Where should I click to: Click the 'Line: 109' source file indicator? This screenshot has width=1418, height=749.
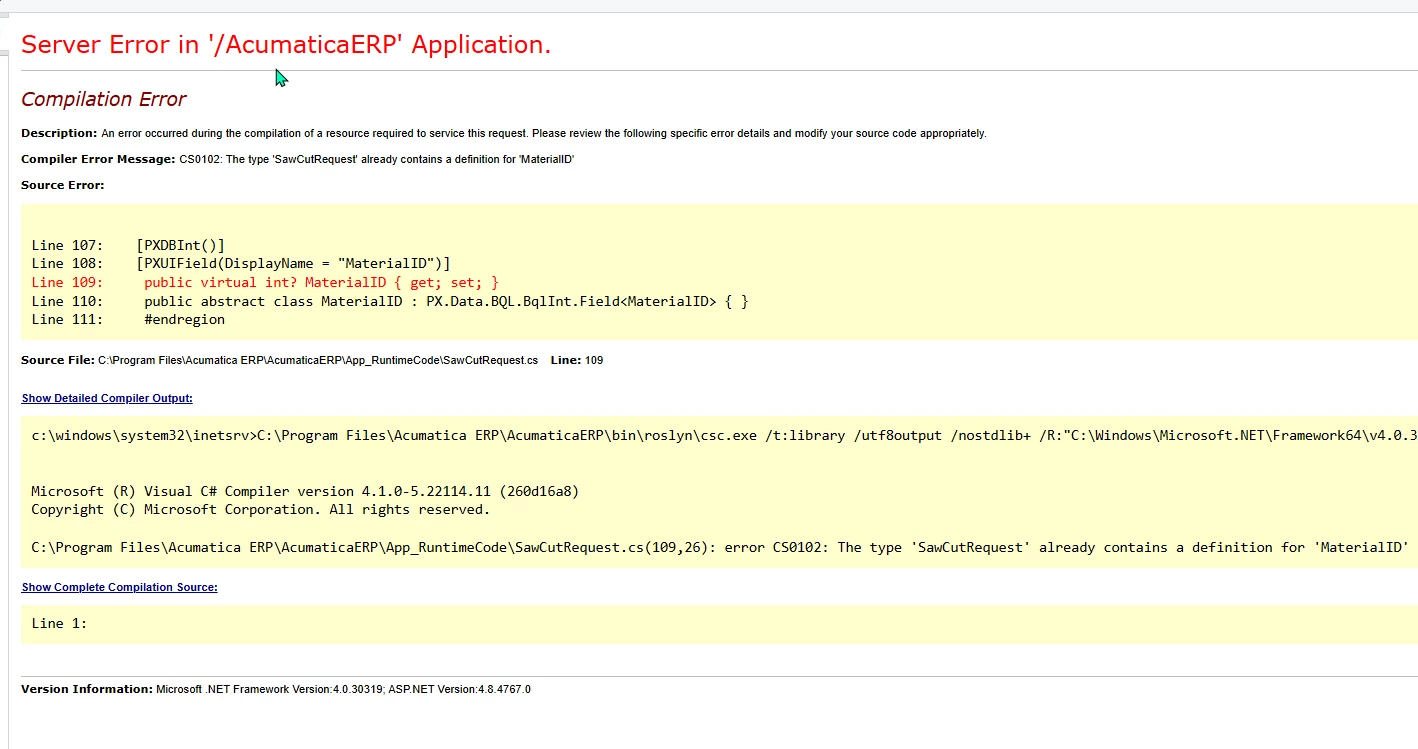point(577,360)
